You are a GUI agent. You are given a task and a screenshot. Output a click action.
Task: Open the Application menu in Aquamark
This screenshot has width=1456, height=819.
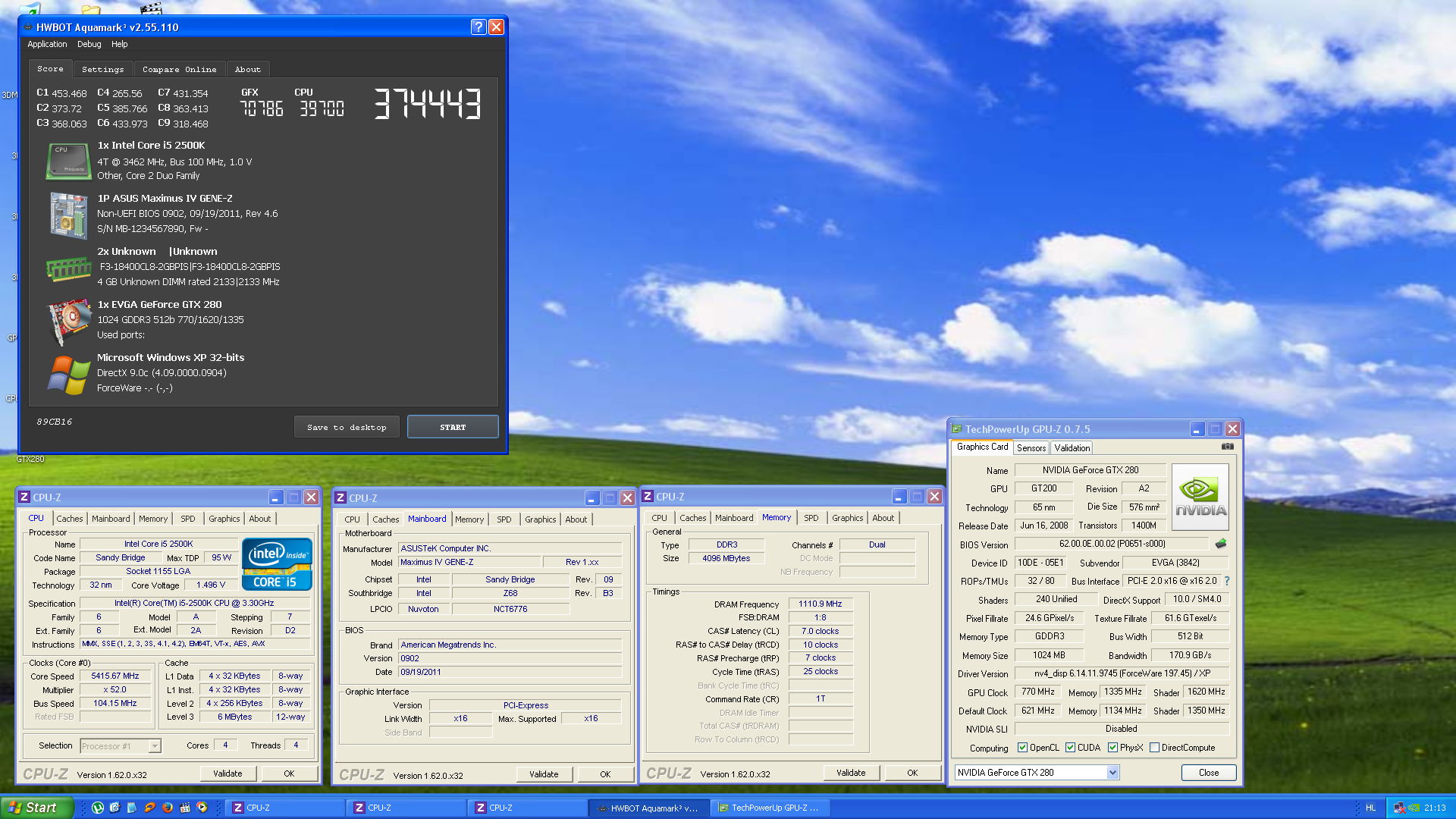point(47,45)
